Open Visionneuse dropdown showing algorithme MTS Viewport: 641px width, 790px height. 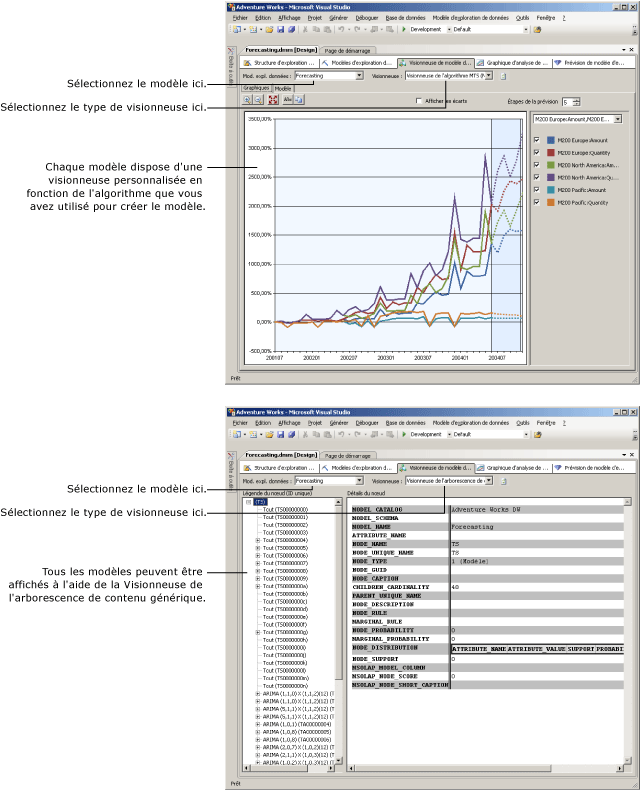tap(489, 76)
